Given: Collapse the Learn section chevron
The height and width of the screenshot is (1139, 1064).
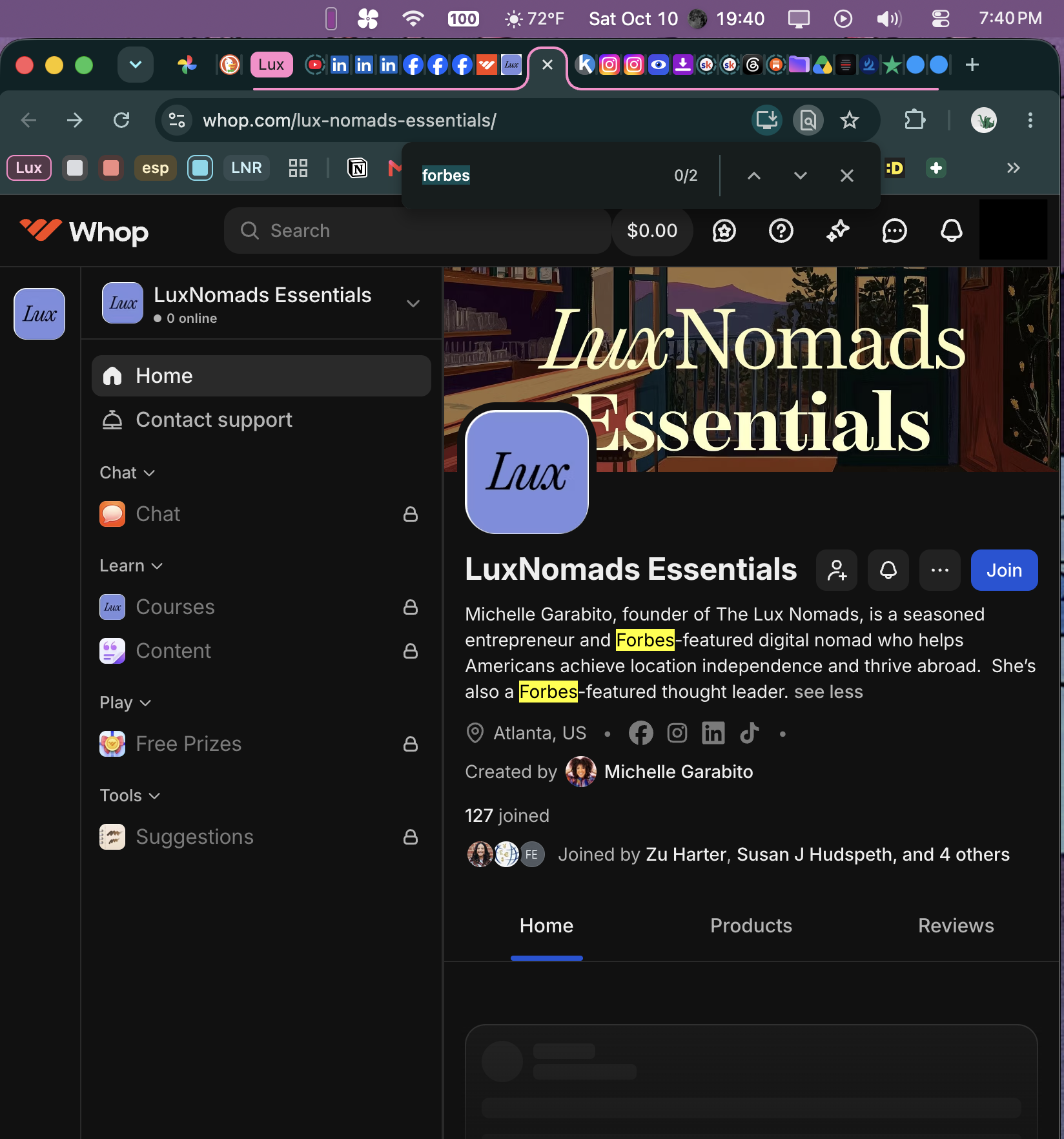Looking at the screenshot, I should 156,566.
